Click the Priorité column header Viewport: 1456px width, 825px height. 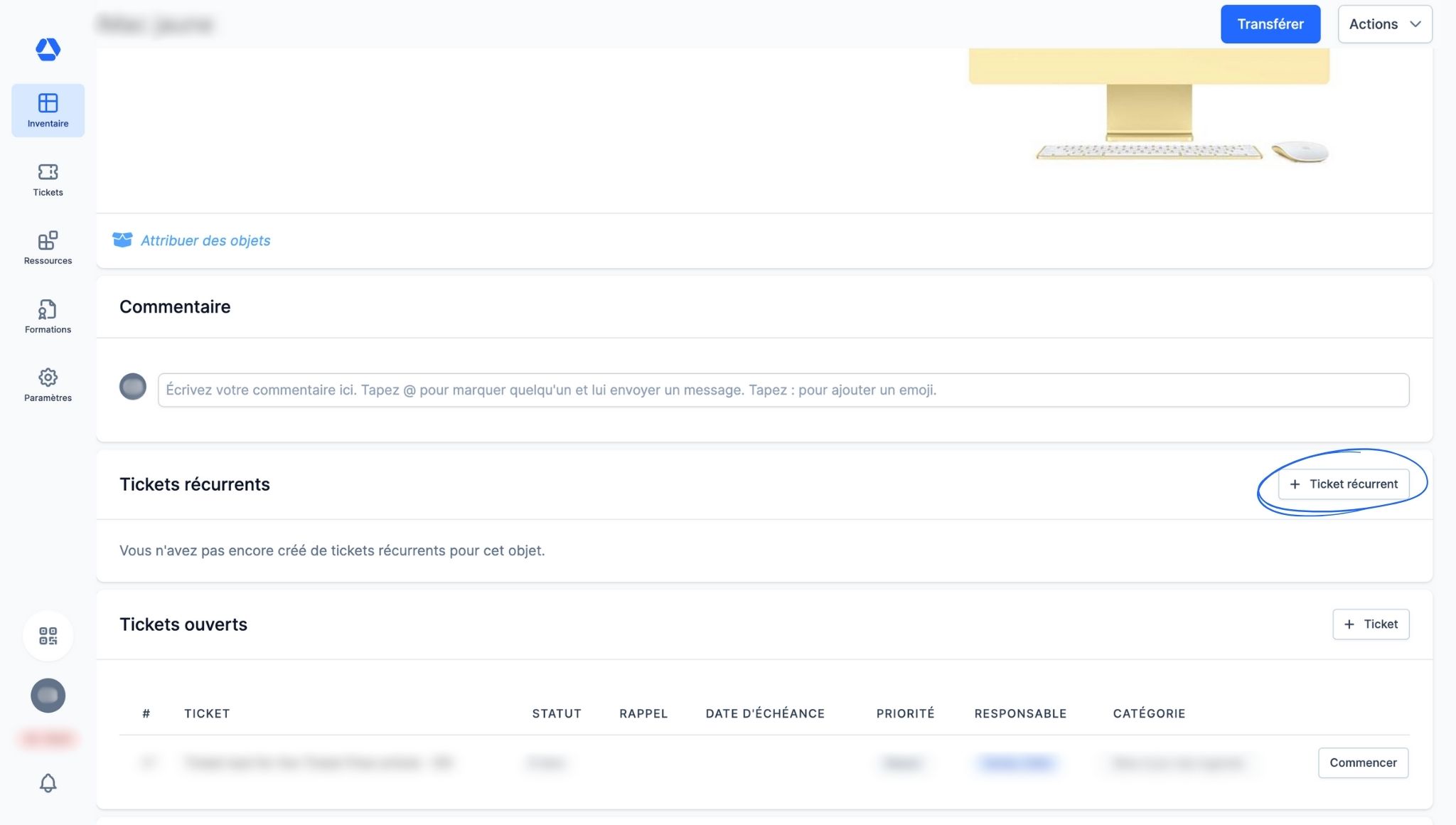point(904,713)
